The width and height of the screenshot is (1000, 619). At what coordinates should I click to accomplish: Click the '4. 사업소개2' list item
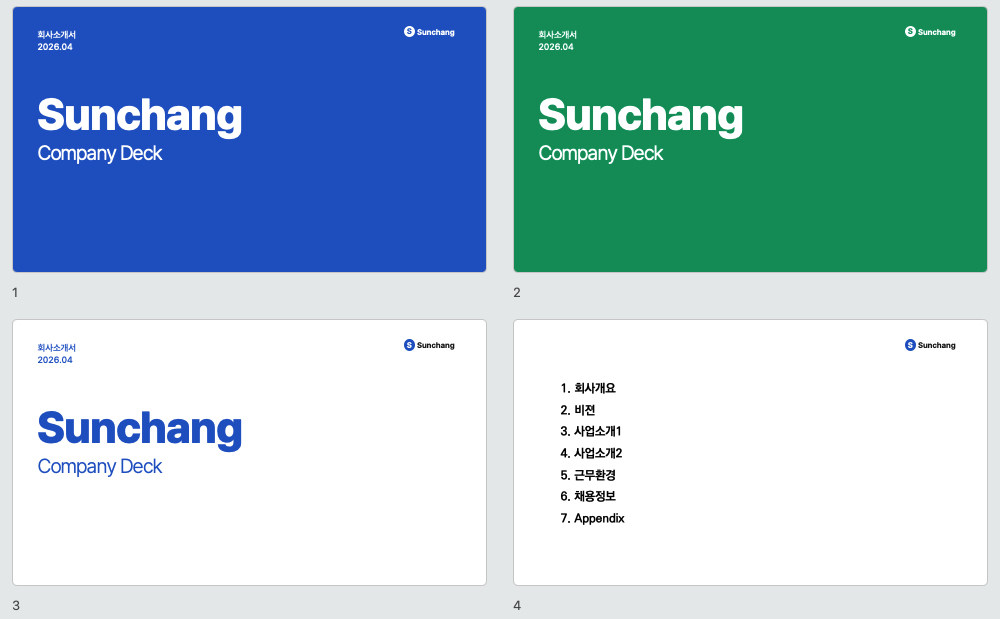[591, 453]
